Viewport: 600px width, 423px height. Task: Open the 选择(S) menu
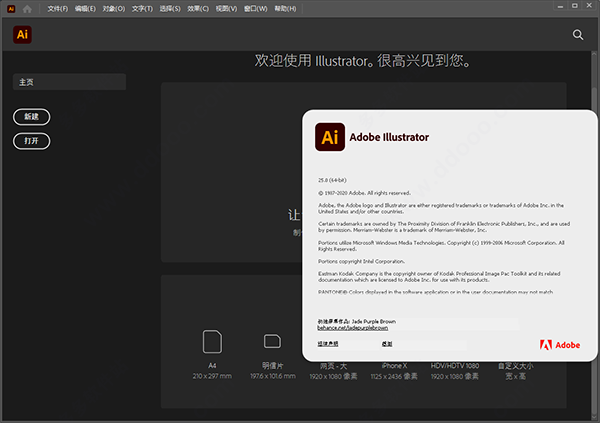(170, 9)
